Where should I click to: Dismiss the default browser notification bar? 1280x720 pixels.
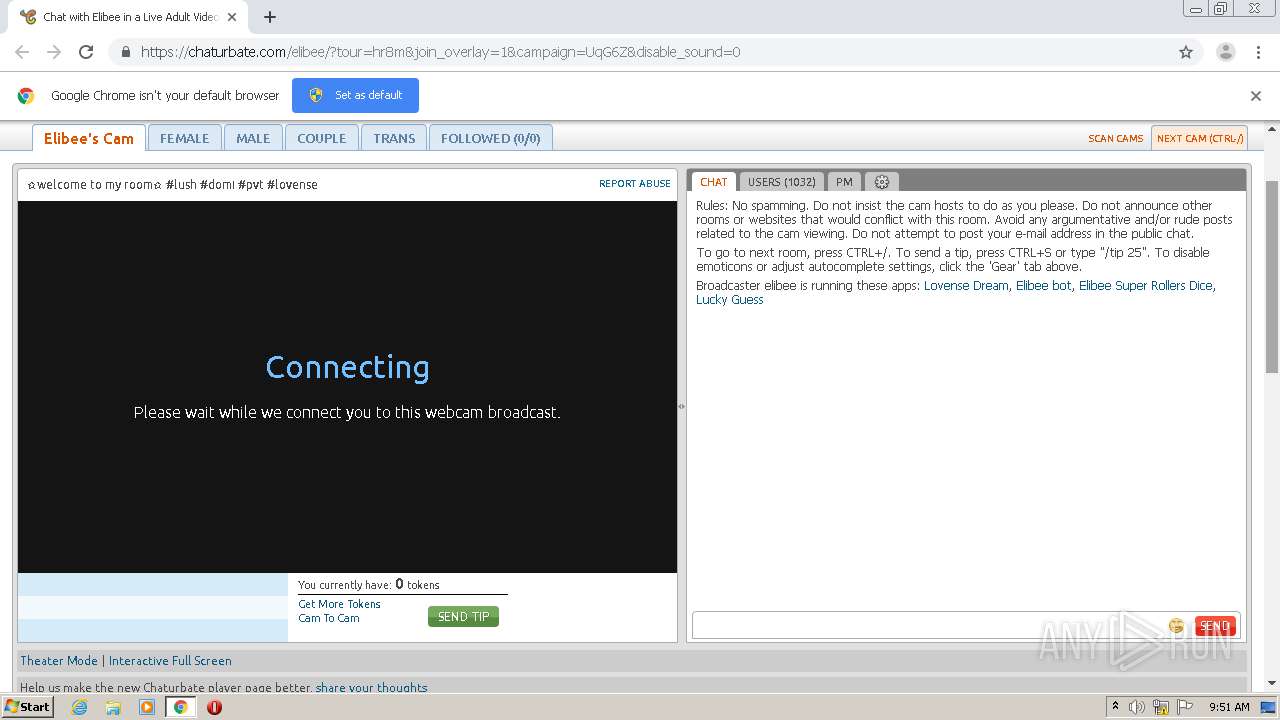click(1256, 96)
